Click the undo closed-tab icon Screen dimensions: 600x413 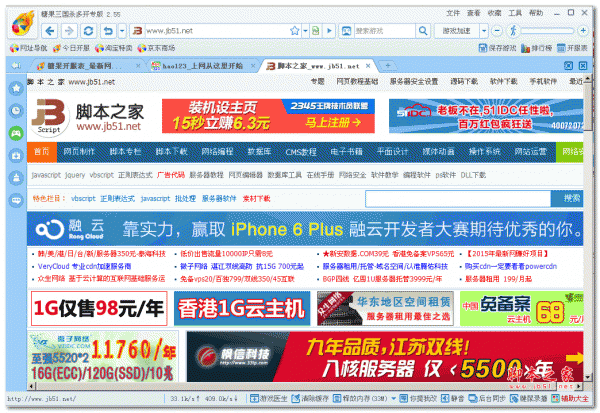tap(109, 31)
